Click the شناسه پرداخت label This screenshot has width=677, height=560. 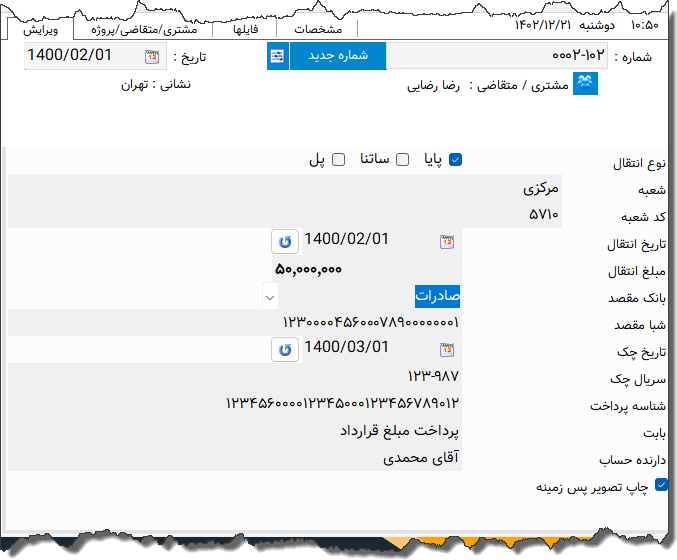click(x=628, y=406)
